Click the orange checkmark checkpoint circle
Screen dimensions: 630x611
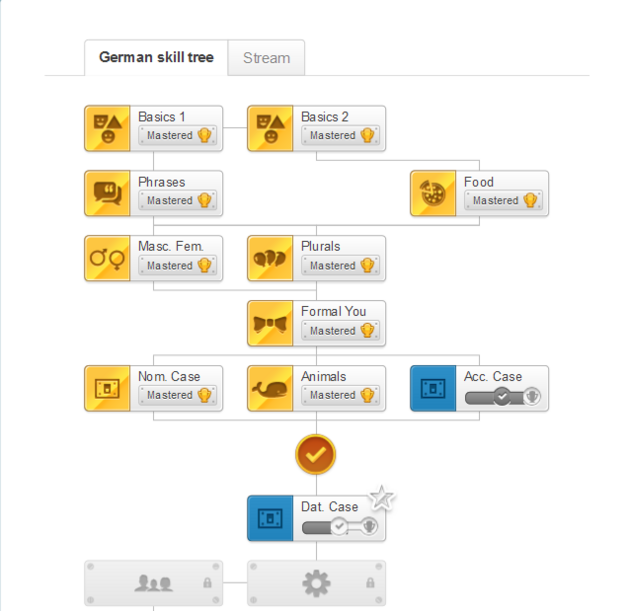click(x=316, y=455)
